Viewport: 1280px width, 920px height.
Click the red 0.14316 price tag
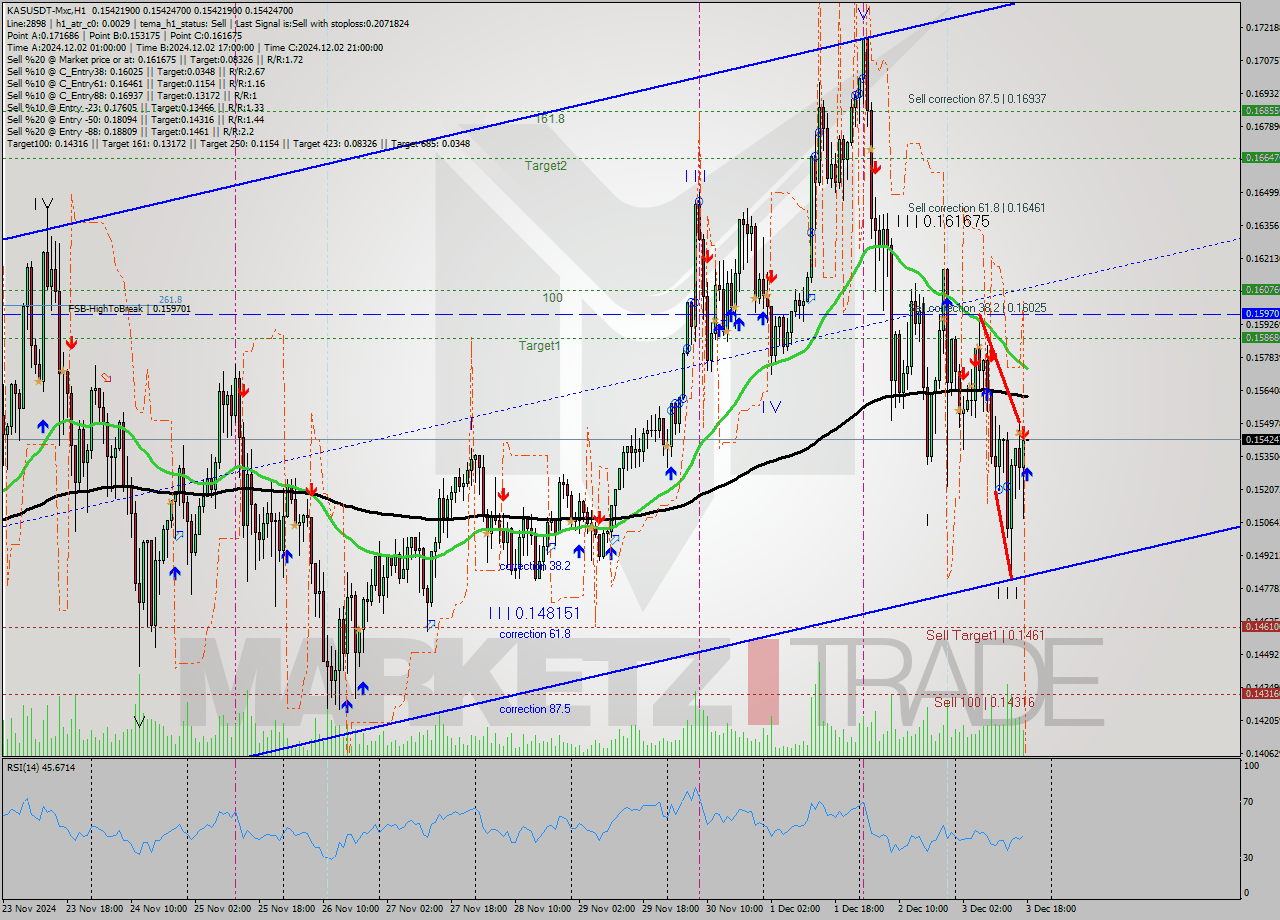click(1260, 693)
